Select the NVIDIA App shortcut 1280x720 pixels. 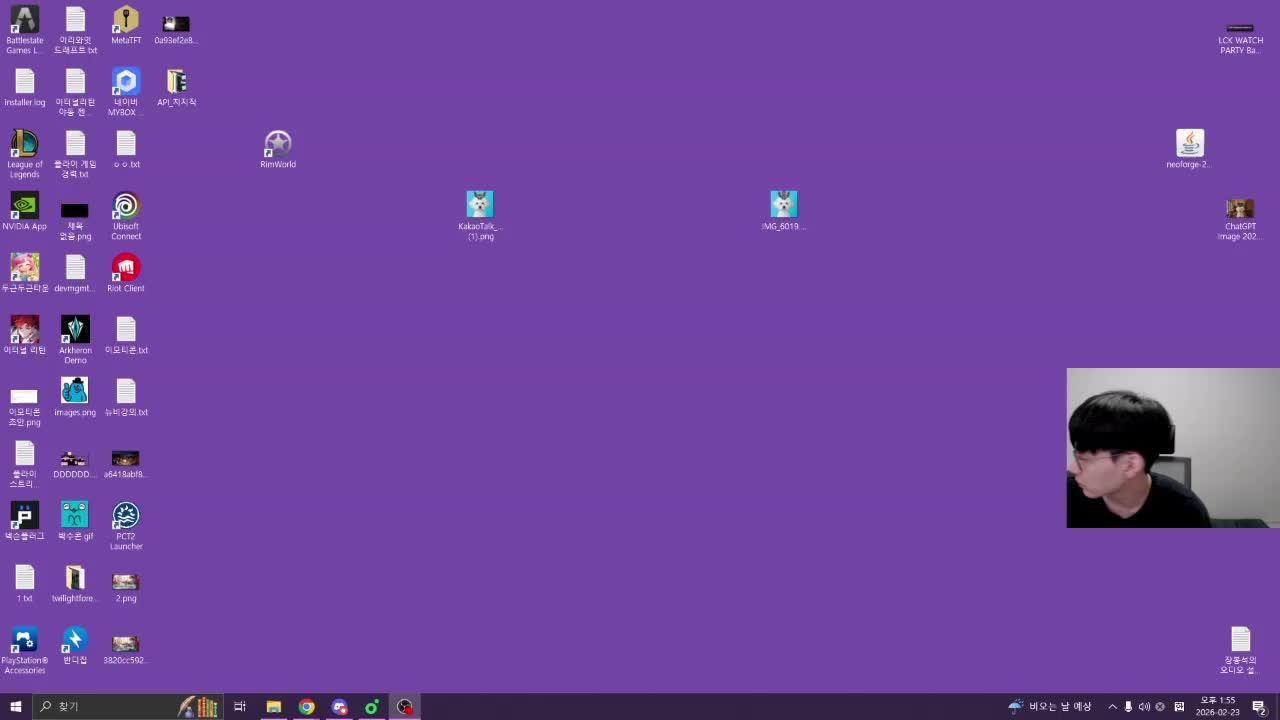(x=24, y=211)
